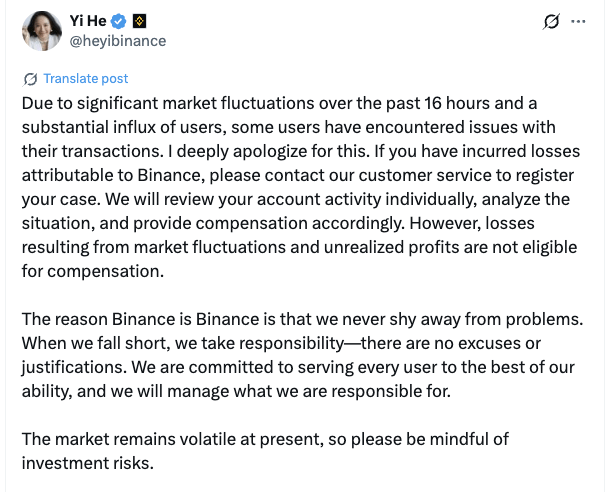Open Yi He's profile picture

(x=42, y=31)
